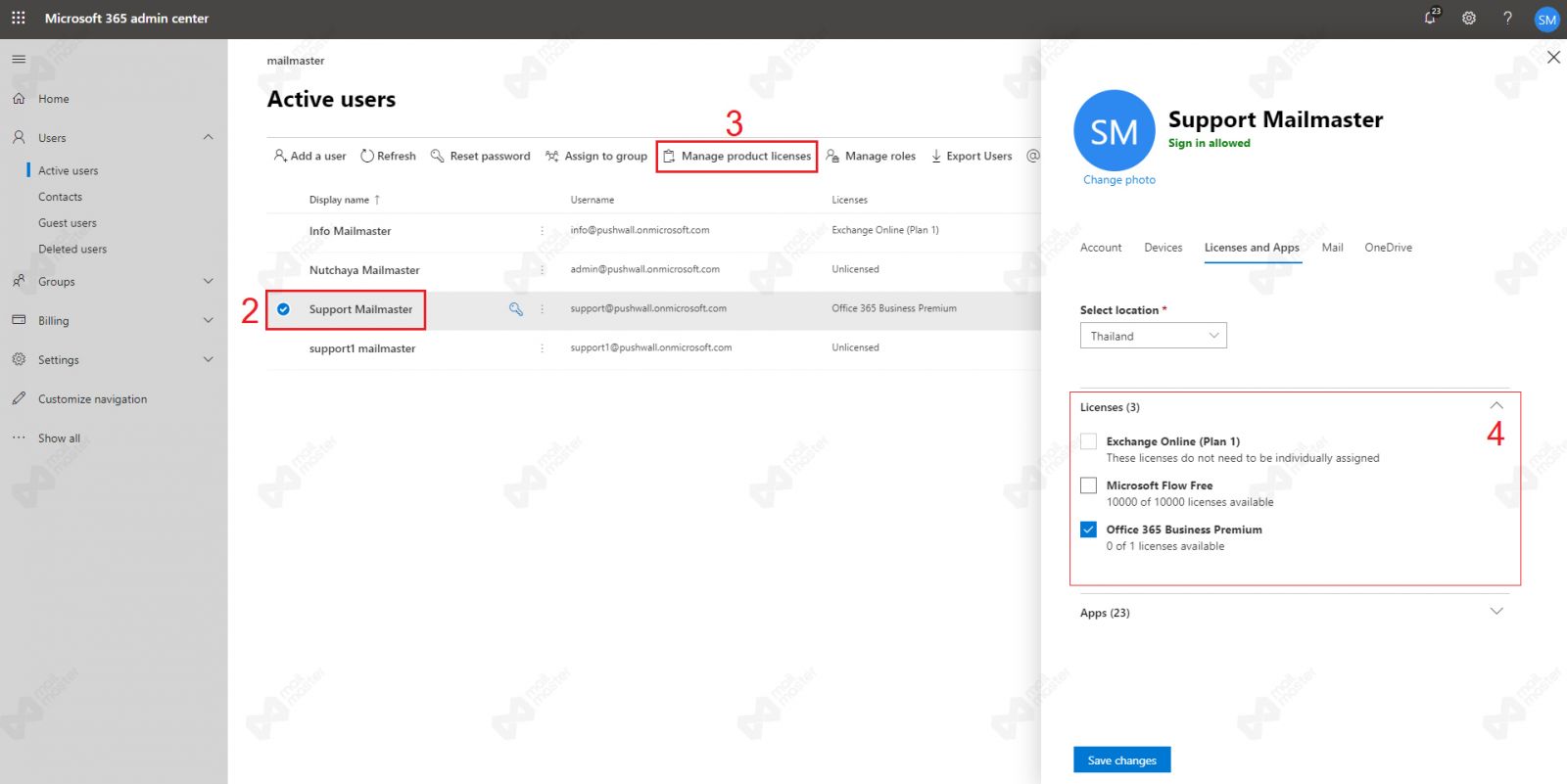Screen dimensions: 1567x784
Task: Click the support1@pushwall.onmicrosoft.com username
Action: 650,347
